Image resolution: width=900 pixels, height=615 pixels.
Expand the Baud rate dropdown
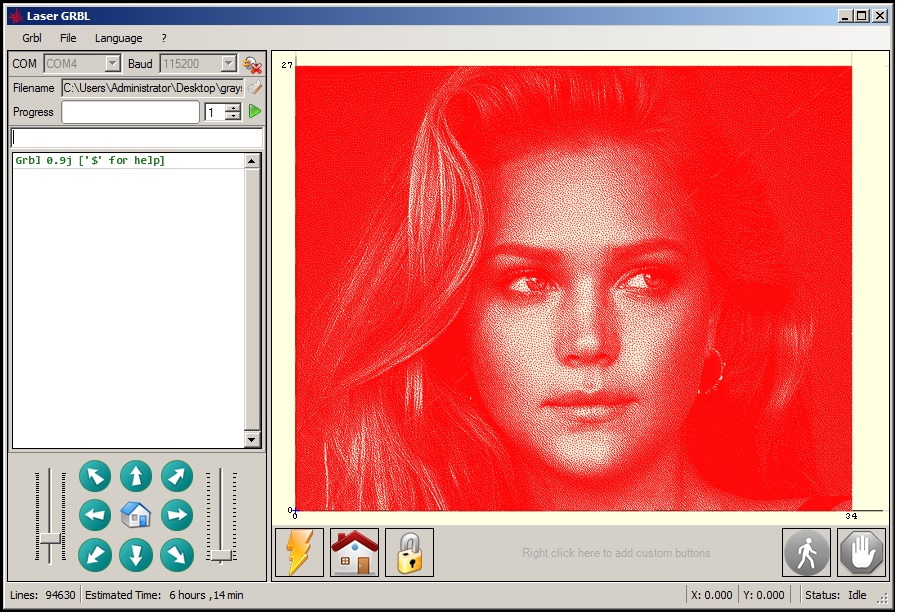(x=229, y=64)
